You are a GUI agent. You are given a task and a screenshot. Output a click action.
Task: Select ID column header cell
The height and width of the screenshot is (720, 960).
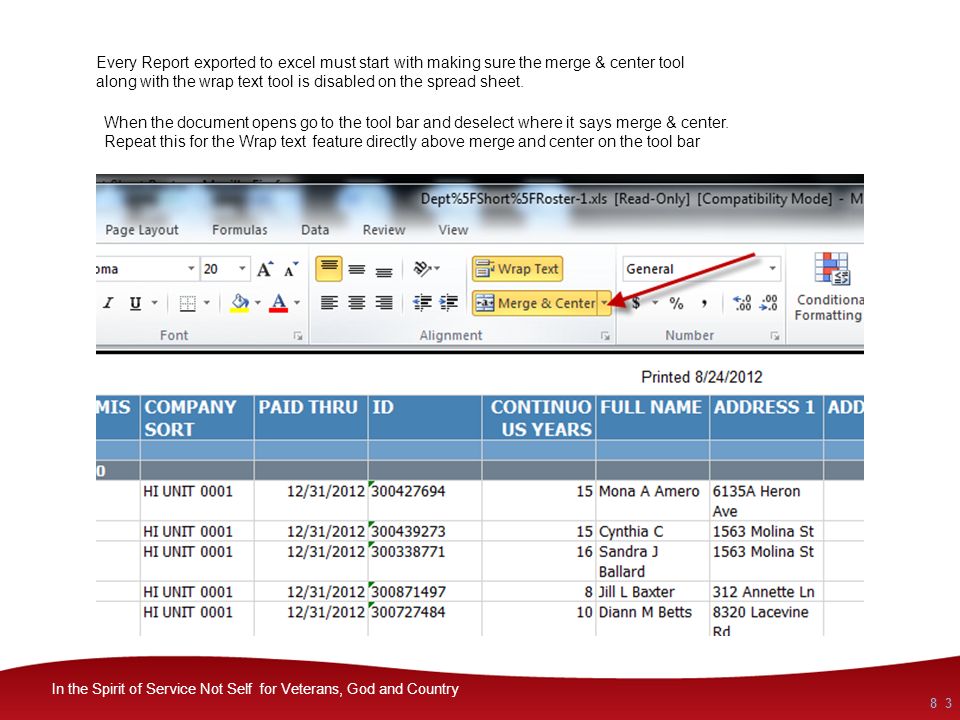click(425, 418)
